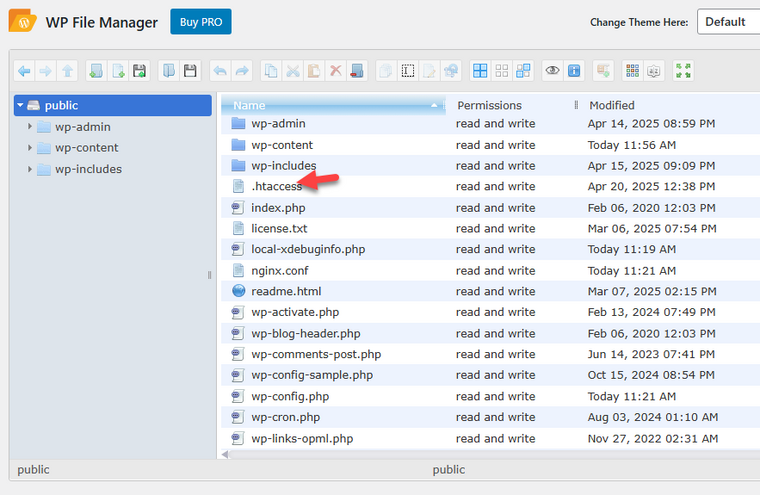Switch view with the colored grid icon
Screen dimensions: 760x495
(x=633, y=71)
